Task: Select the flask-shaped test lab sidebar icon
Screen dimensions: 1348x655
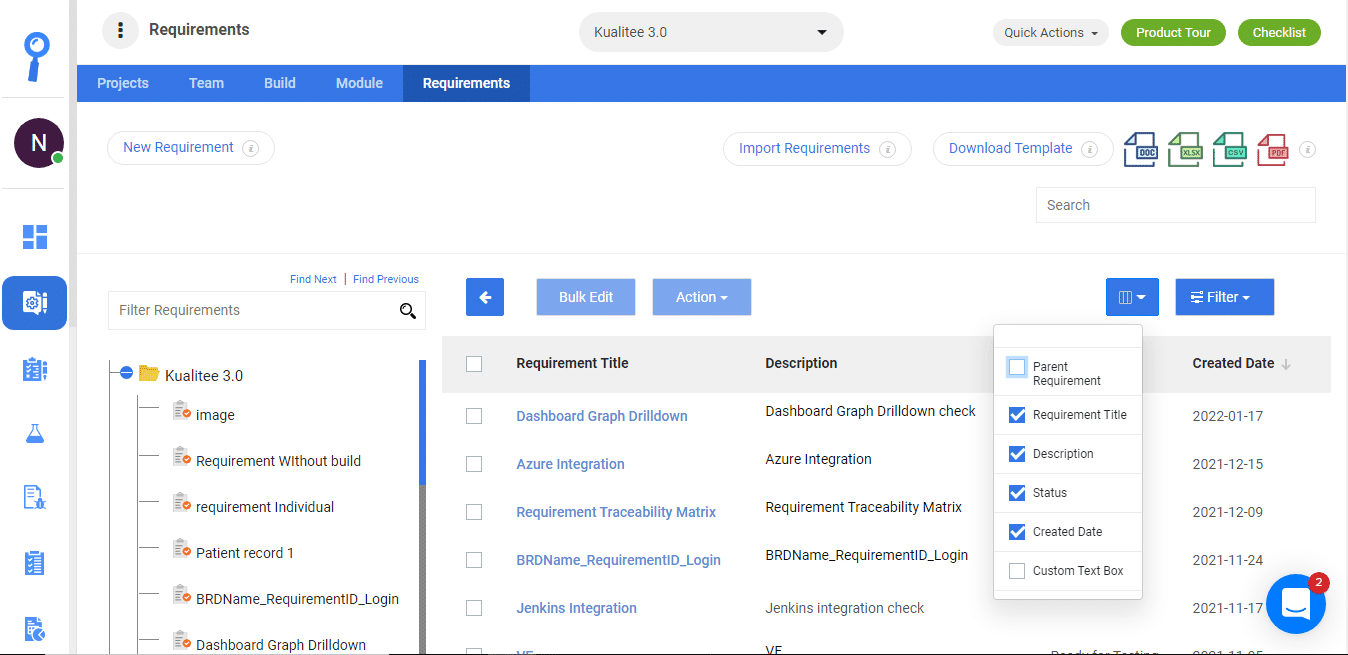Action: pos(34,433)
